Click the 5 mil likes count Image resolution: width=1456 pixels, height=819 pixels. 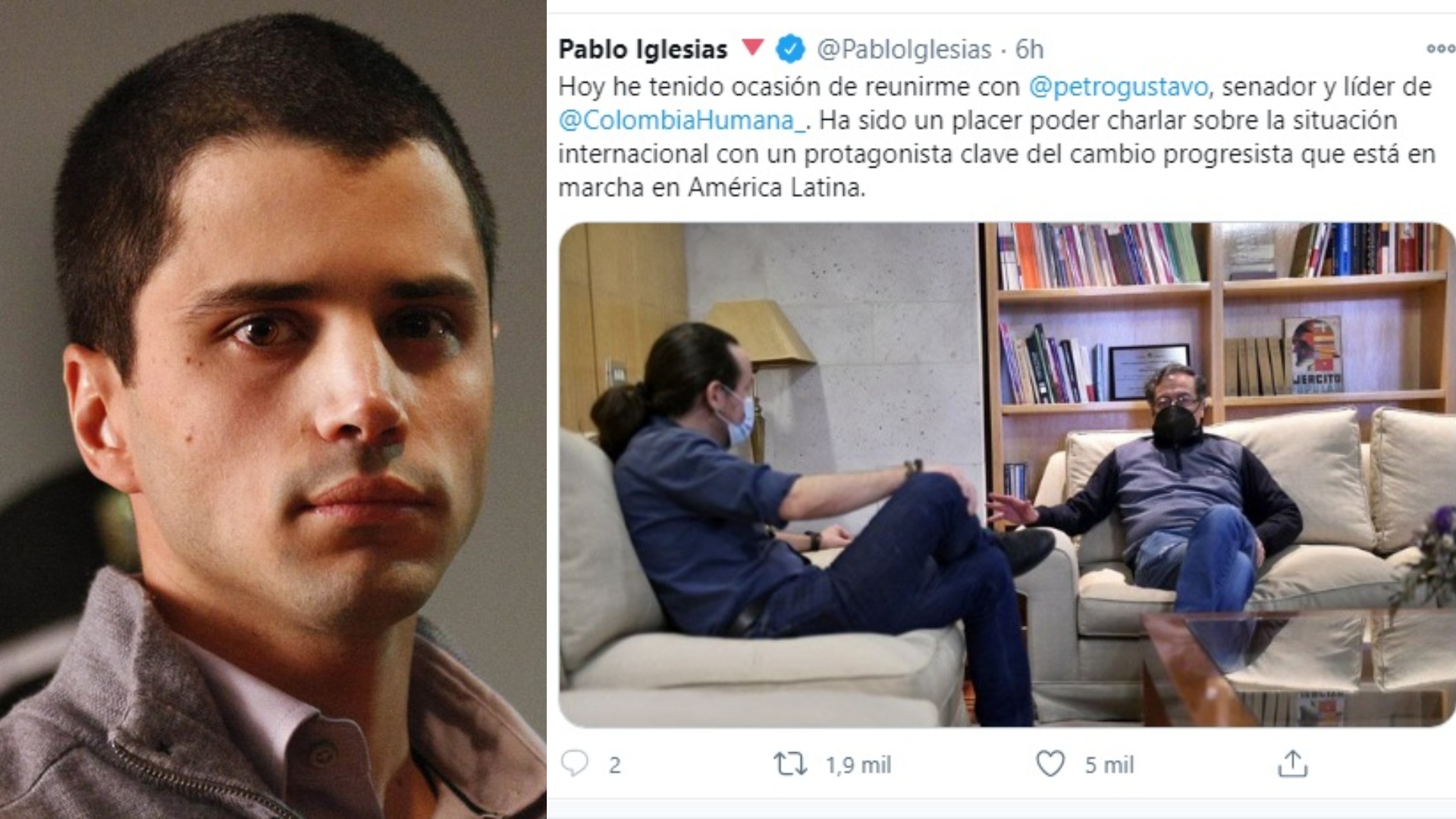(x=1109, y=764)
